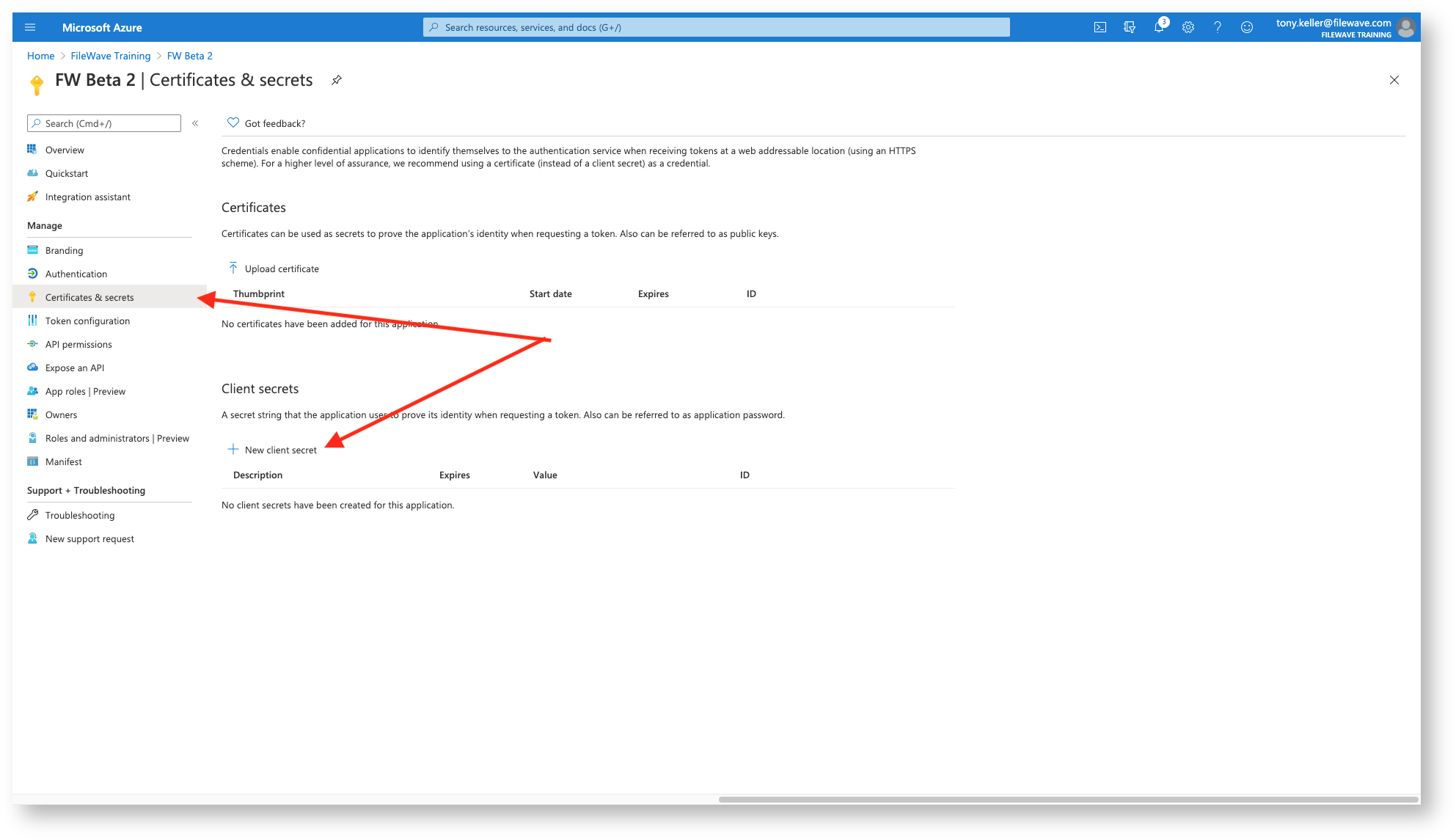Click the Owners sidebar icon
This screenshot has height=840, width=1456.
click(x=32, y=414)
